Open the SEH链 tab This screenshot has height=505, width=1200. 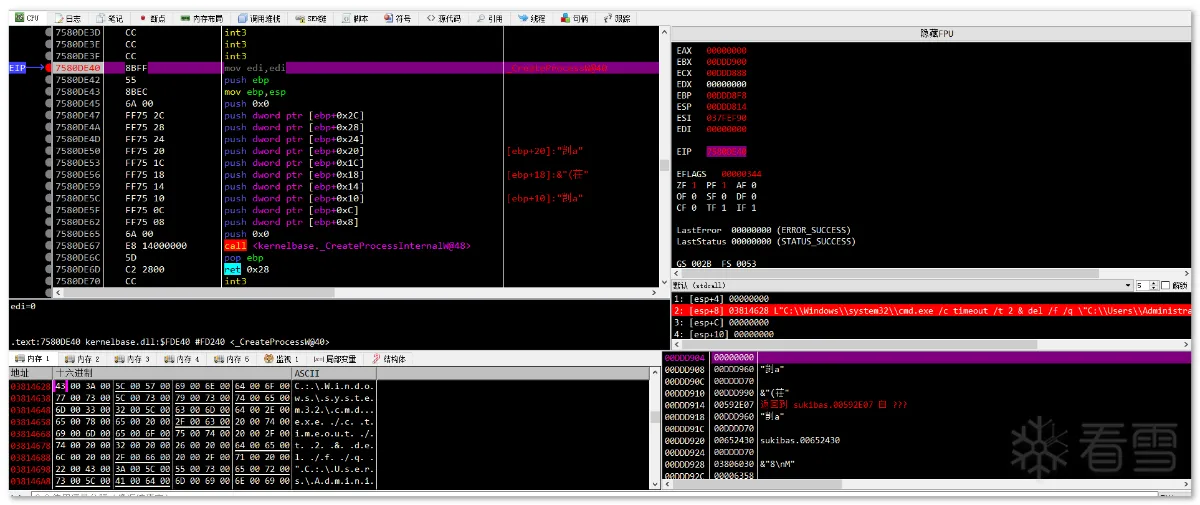(311, 18)
